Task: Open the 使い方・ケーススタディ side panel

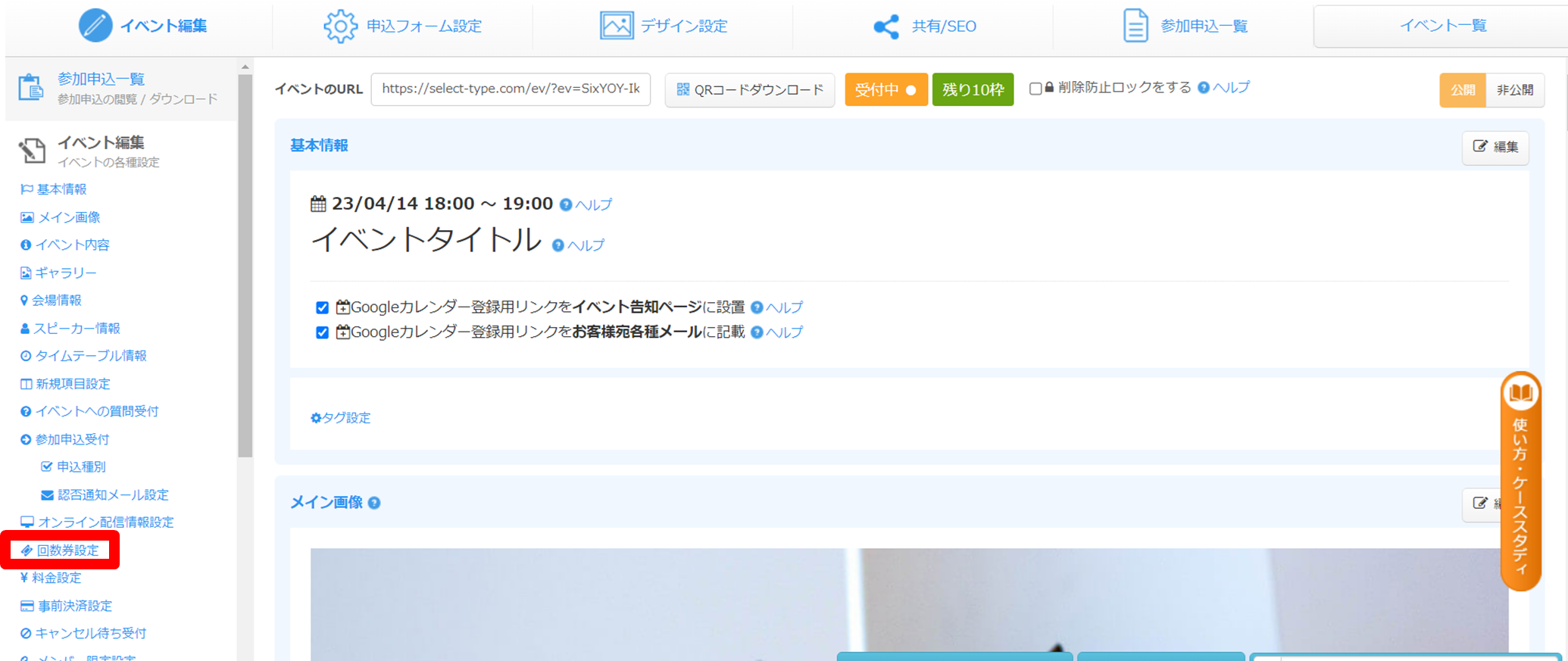Action: [1520, 481]
